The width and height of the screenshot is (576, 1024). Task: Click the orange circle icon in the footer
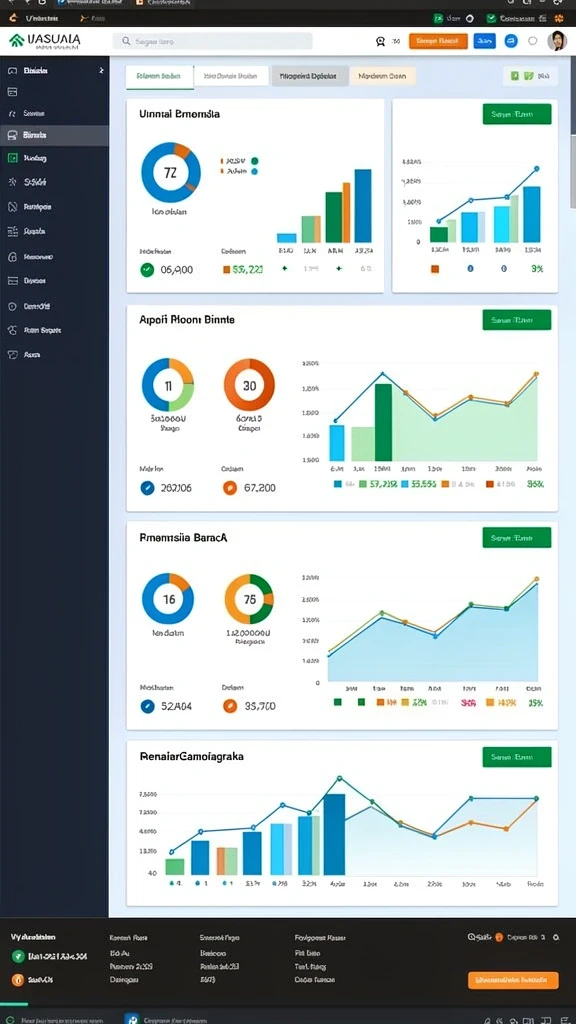pyautogui.click(x=18, y=979)
